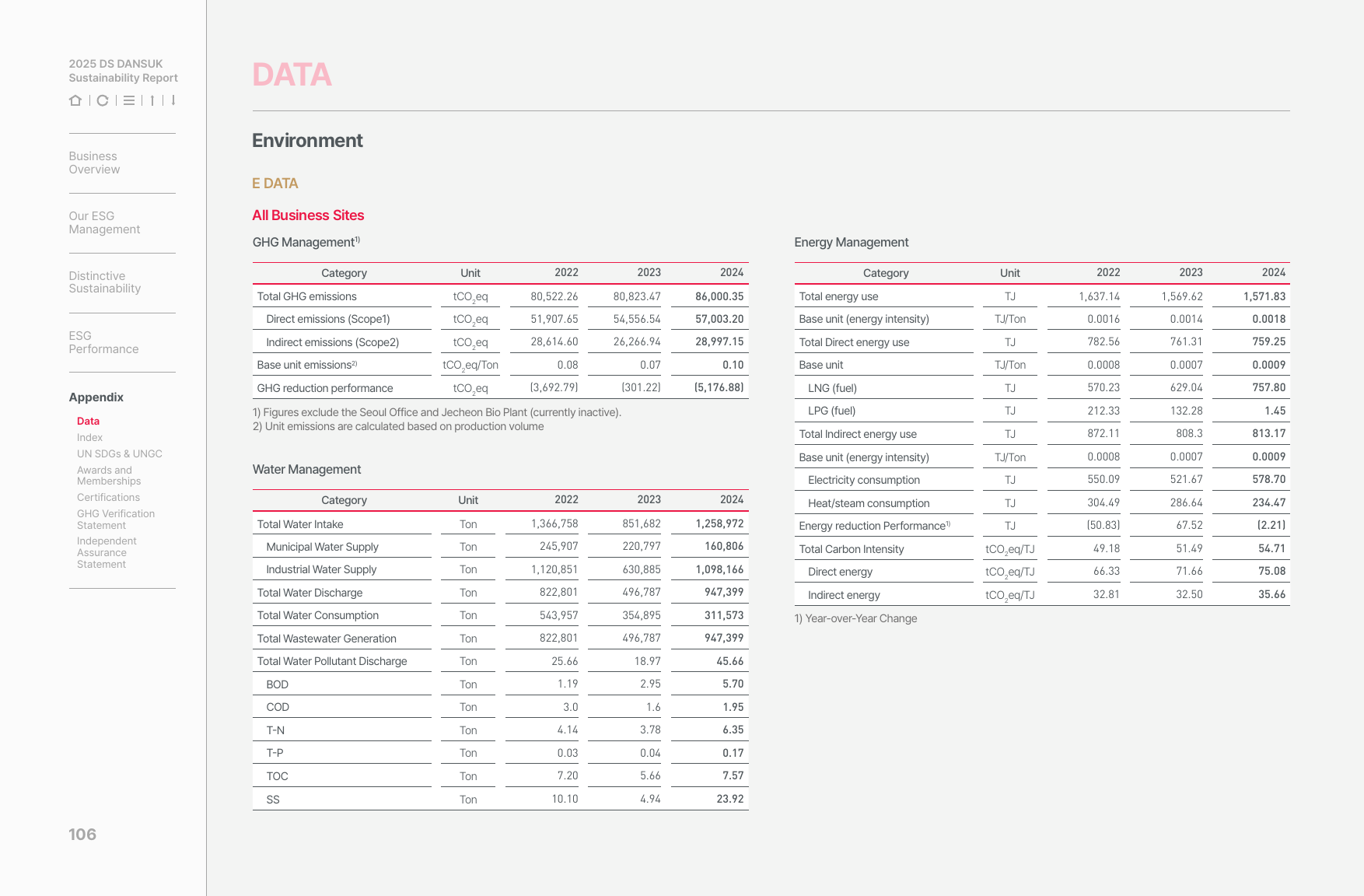Click the 23.92 value in SS row
This screenshot has height=896, width=1364.
[730, 799]
